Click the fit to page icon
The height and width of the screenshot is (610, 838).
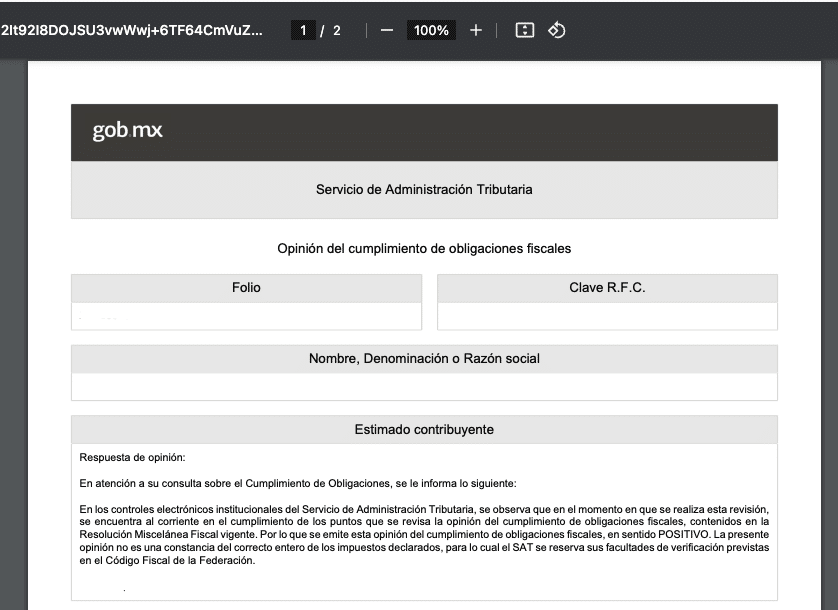coord(524,30)
